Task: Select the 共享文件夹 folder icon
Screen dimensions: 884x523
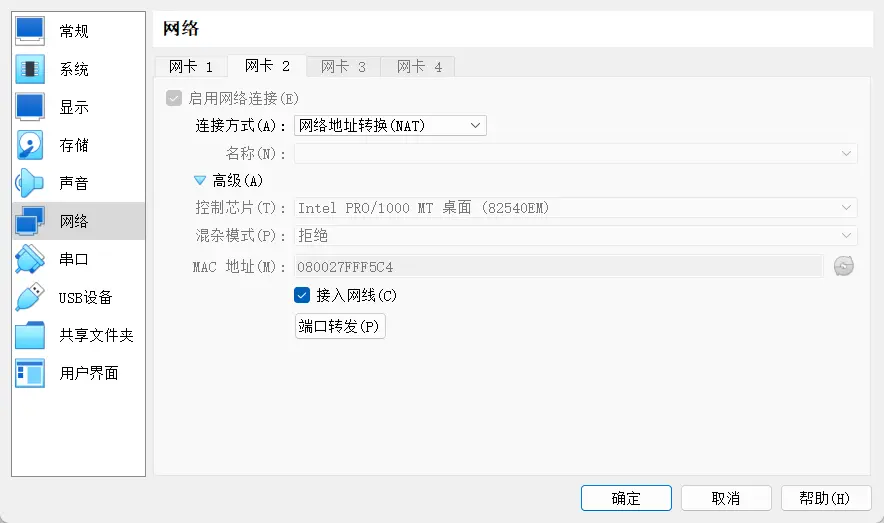Action: click(x=30, y=335)
